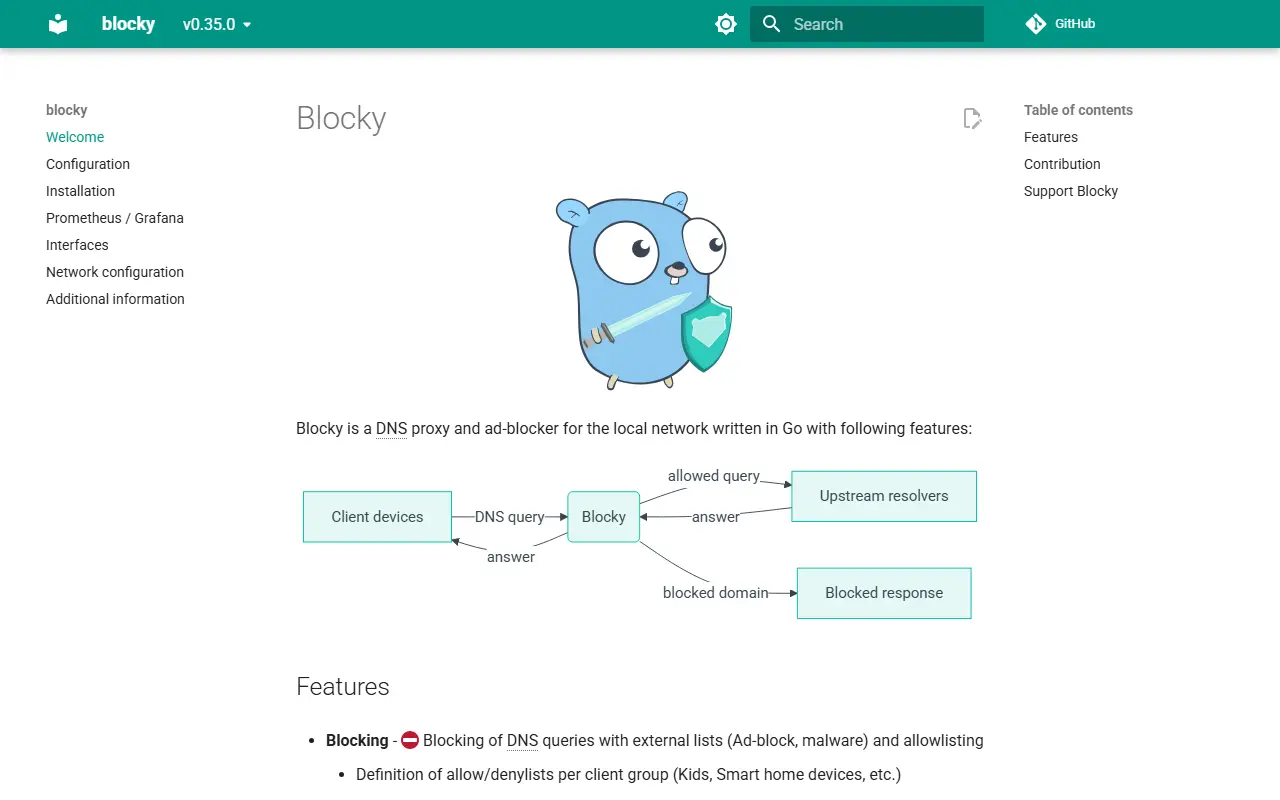Screen dimensions: 1280x800
Task: Open the Installation page
Action: click(80, 191)
